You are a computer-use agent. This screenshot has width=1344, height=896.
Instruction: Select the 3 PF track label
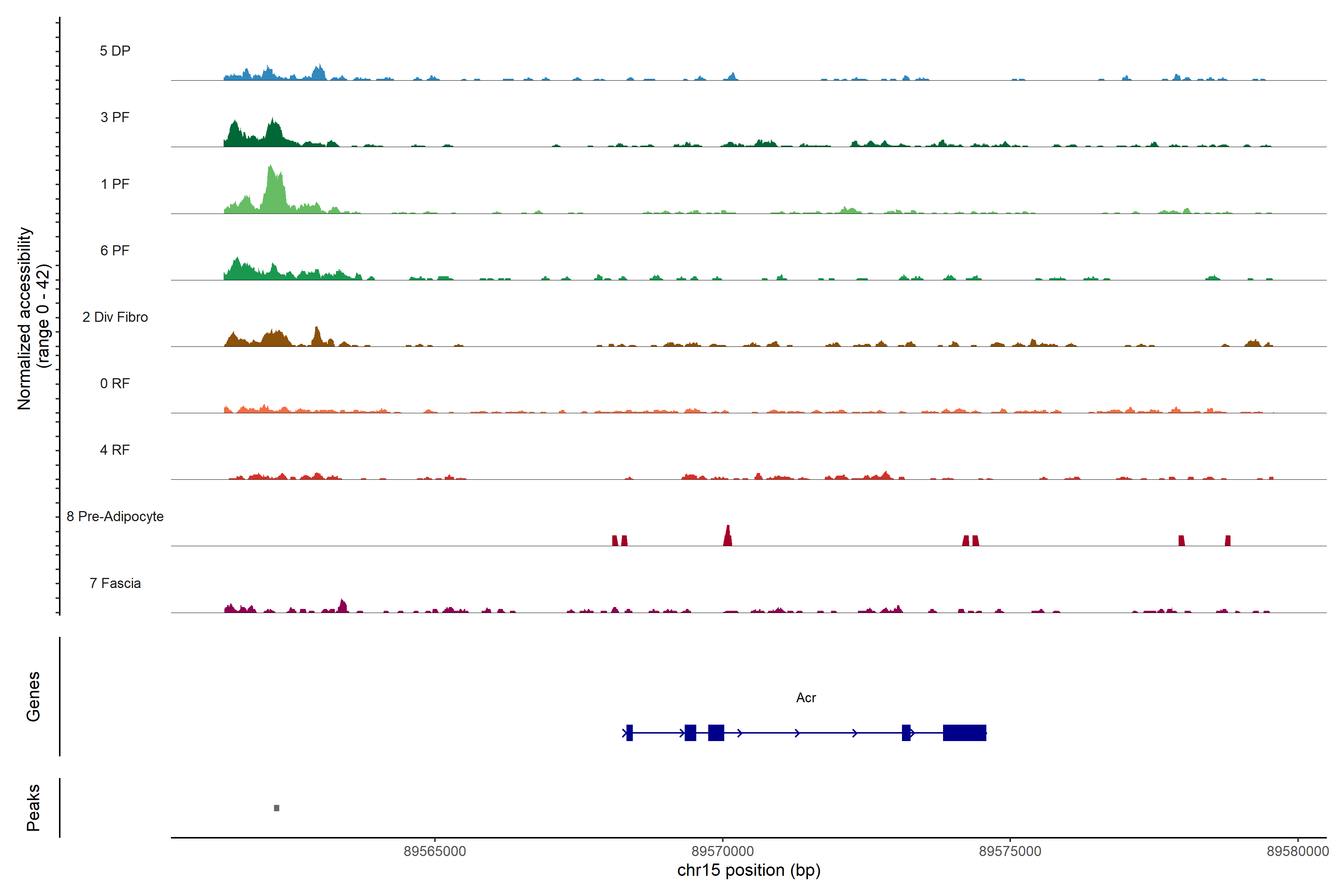(115, 117)
